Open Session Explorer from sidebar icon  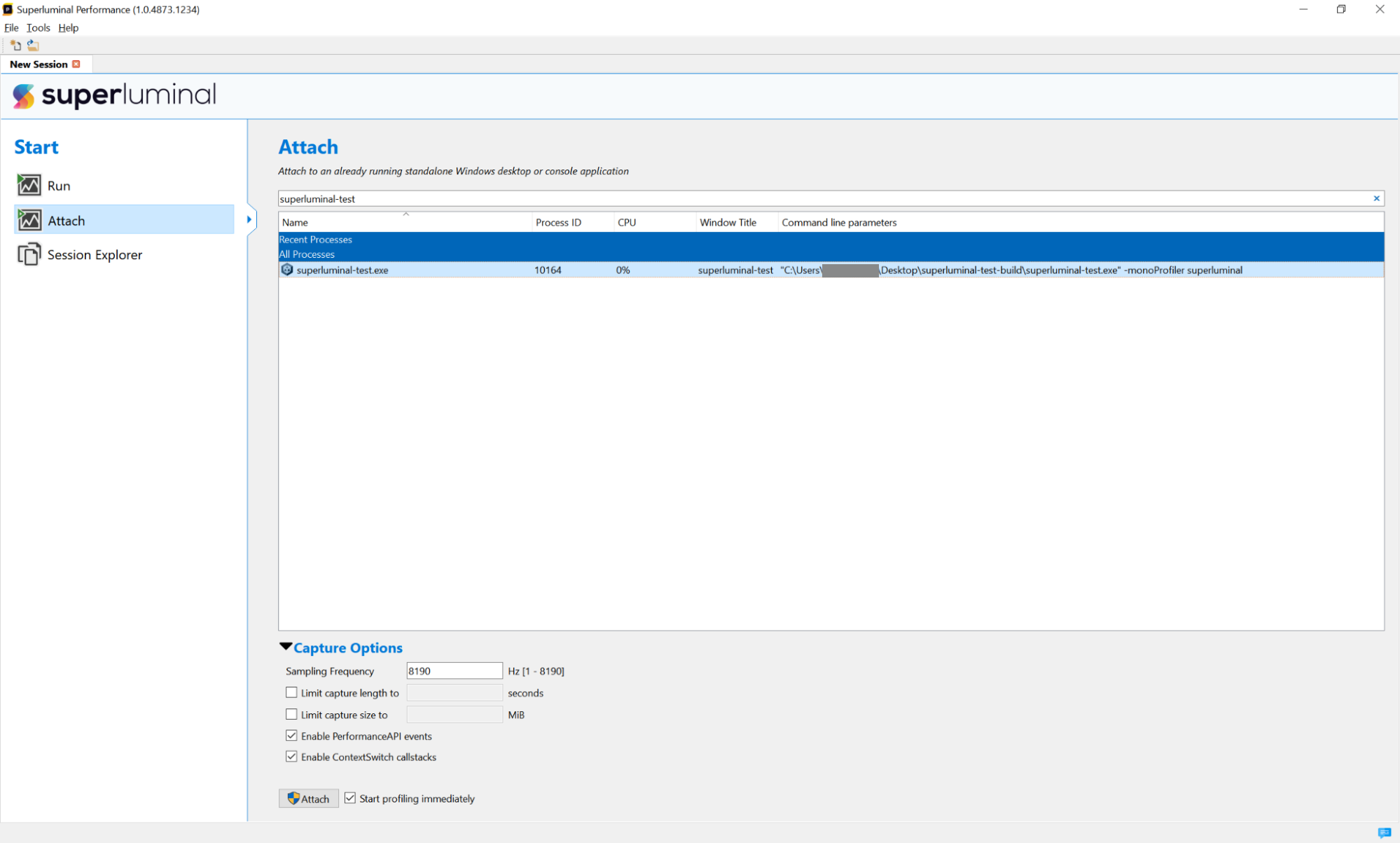[29, 254]
